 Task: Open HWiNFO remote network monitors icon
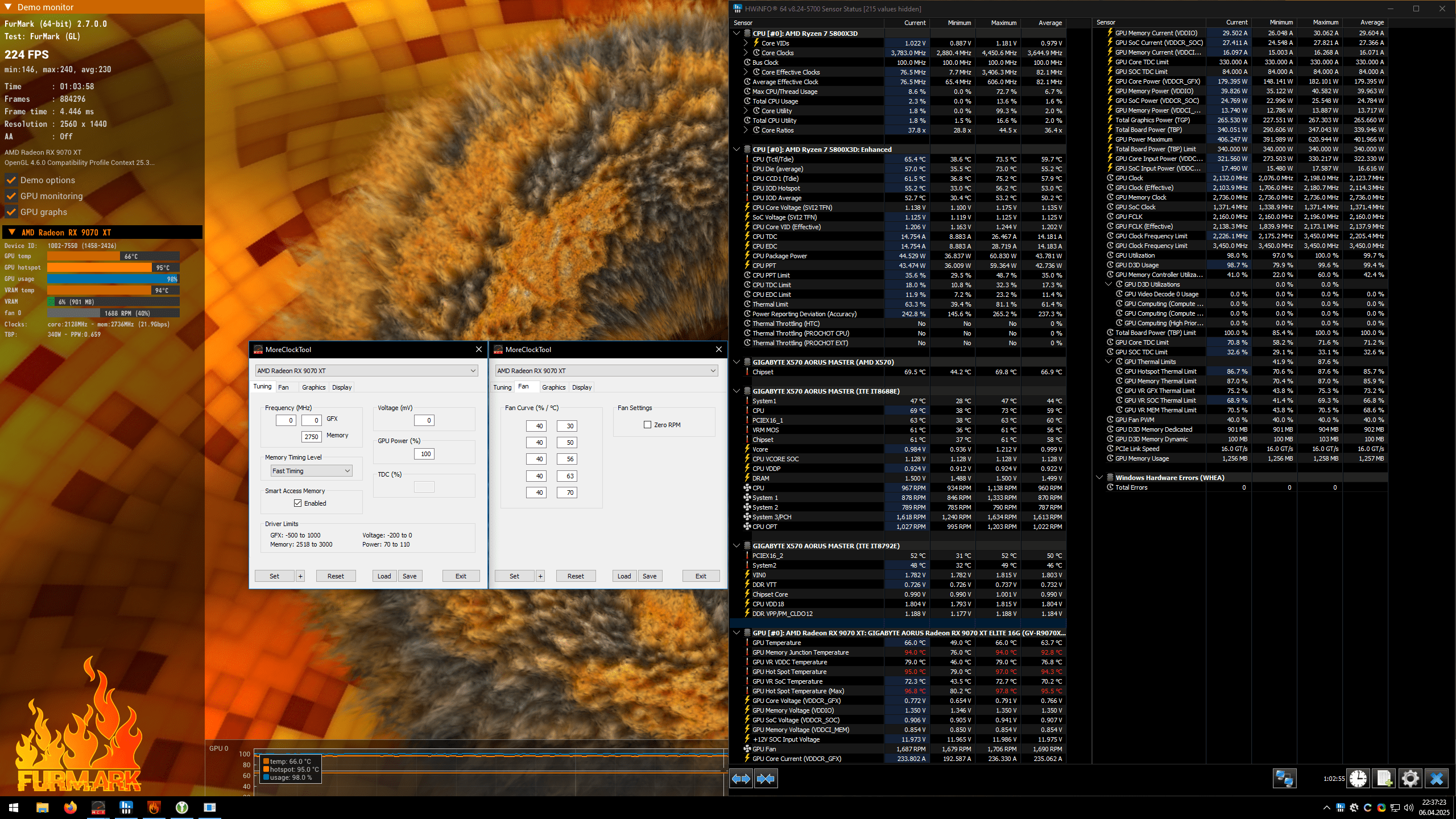[1284, 779]
